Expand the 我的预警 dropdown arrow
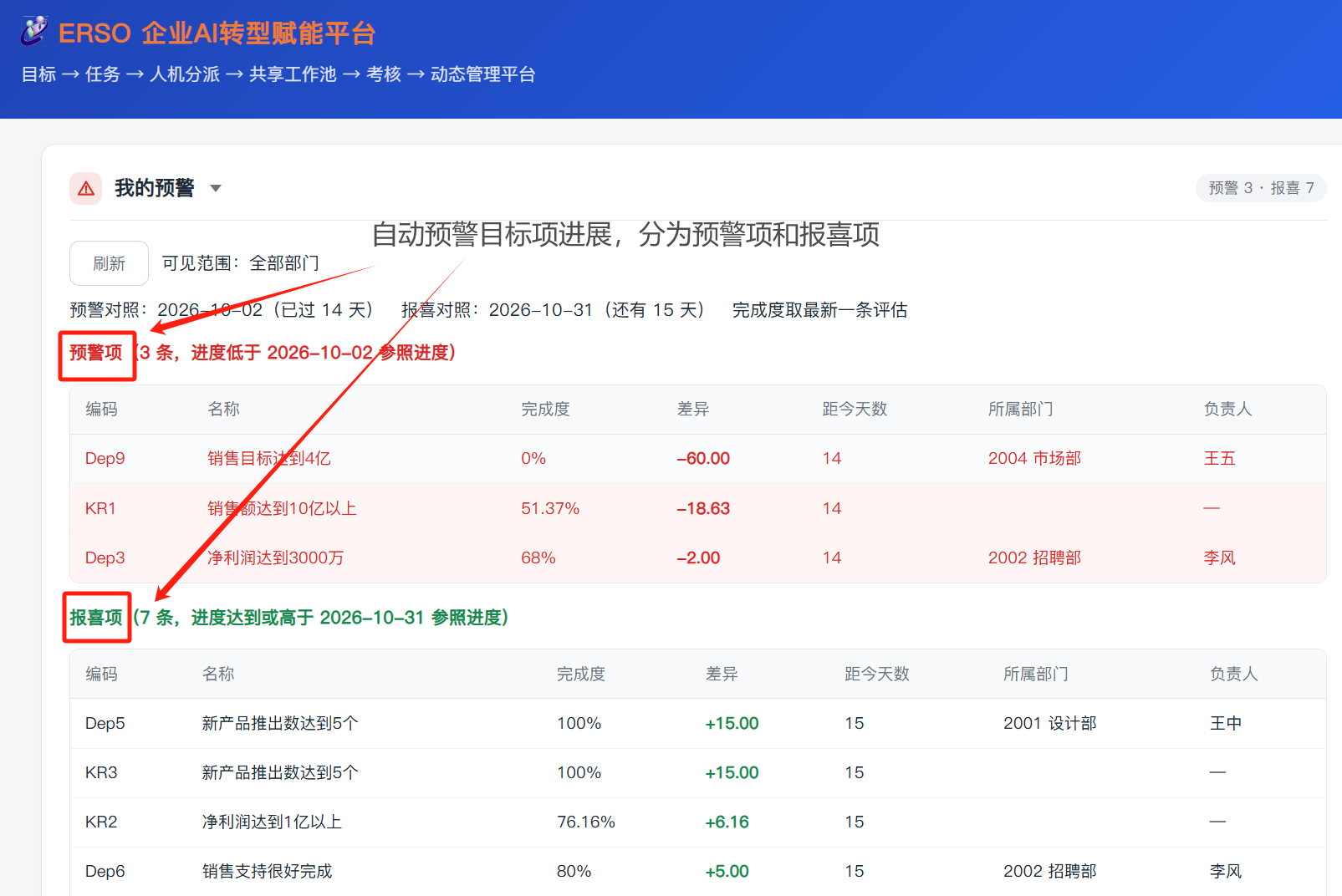Screen dimensions: 1342x896 pos(216,188)
